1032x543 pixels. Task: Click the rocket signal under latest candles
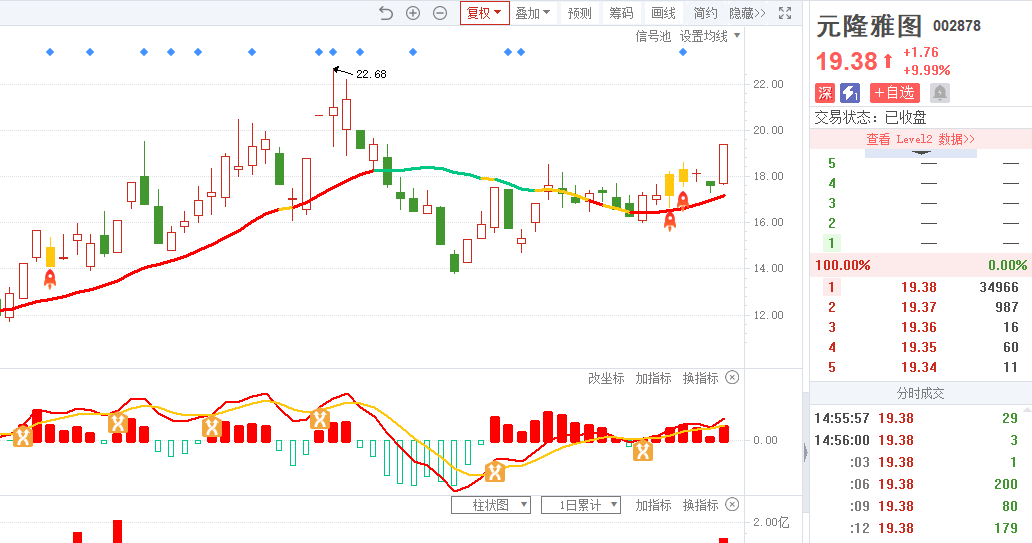(x=683, y=199)
